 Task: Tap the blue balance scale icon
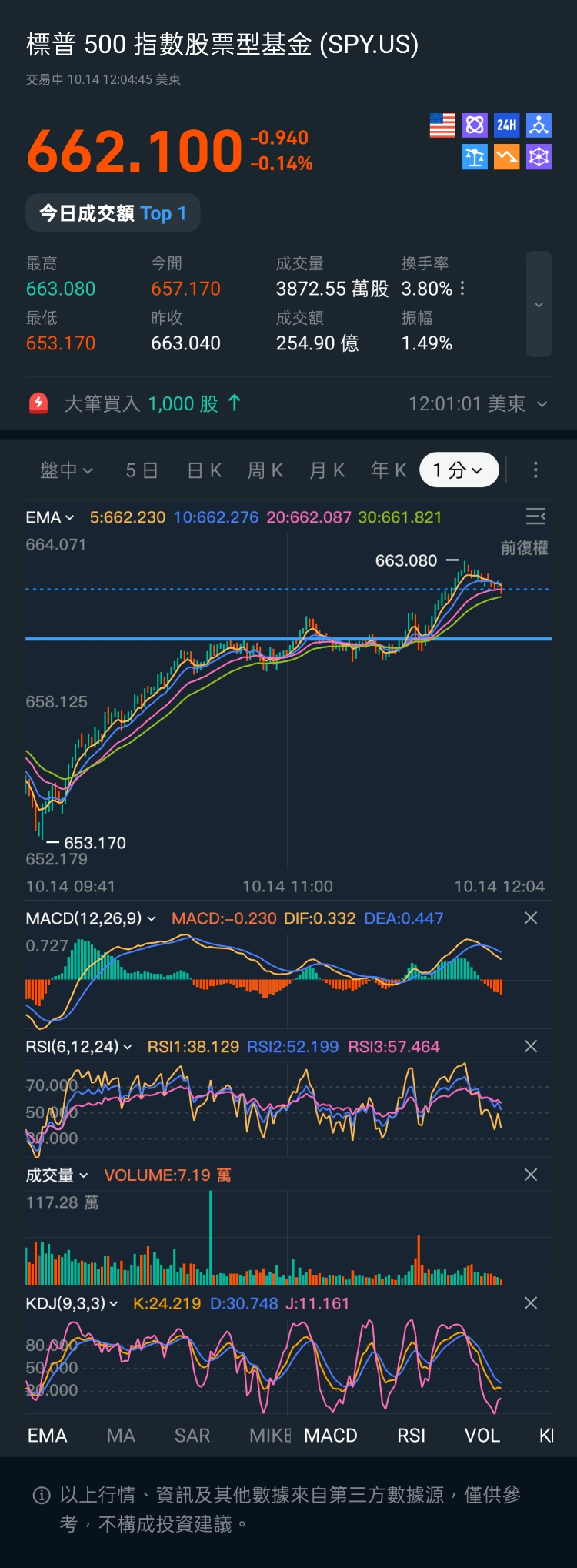click(x=475, y=157)
